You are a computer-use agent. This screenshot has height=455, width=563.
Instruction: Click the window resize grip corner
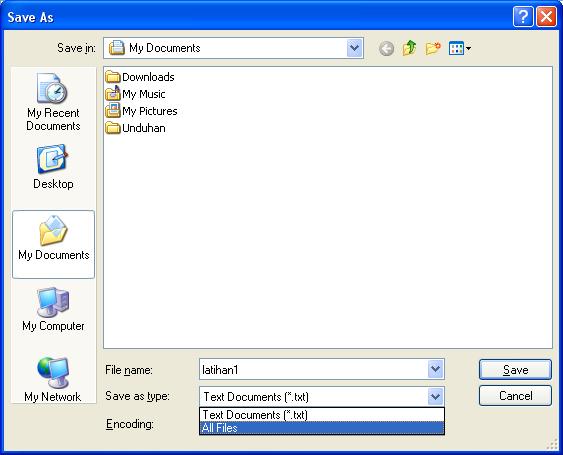(x=553, y=445)
